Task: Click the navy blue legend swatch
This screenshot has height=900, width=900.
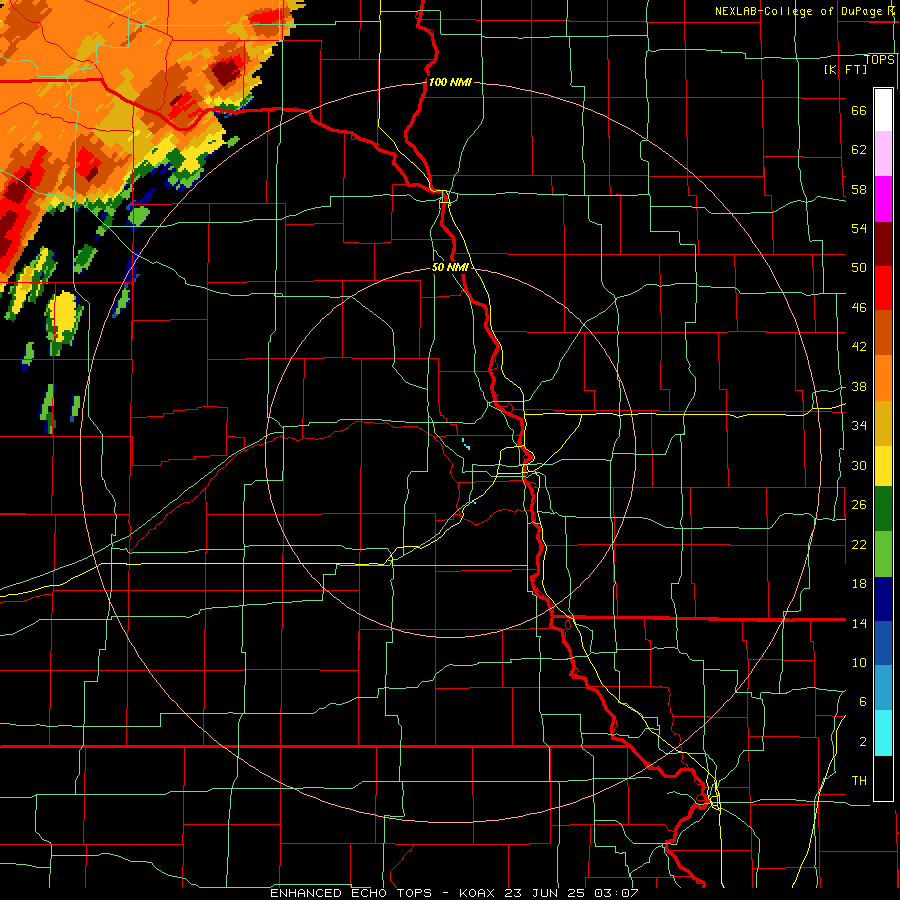Action: [883, 599]
